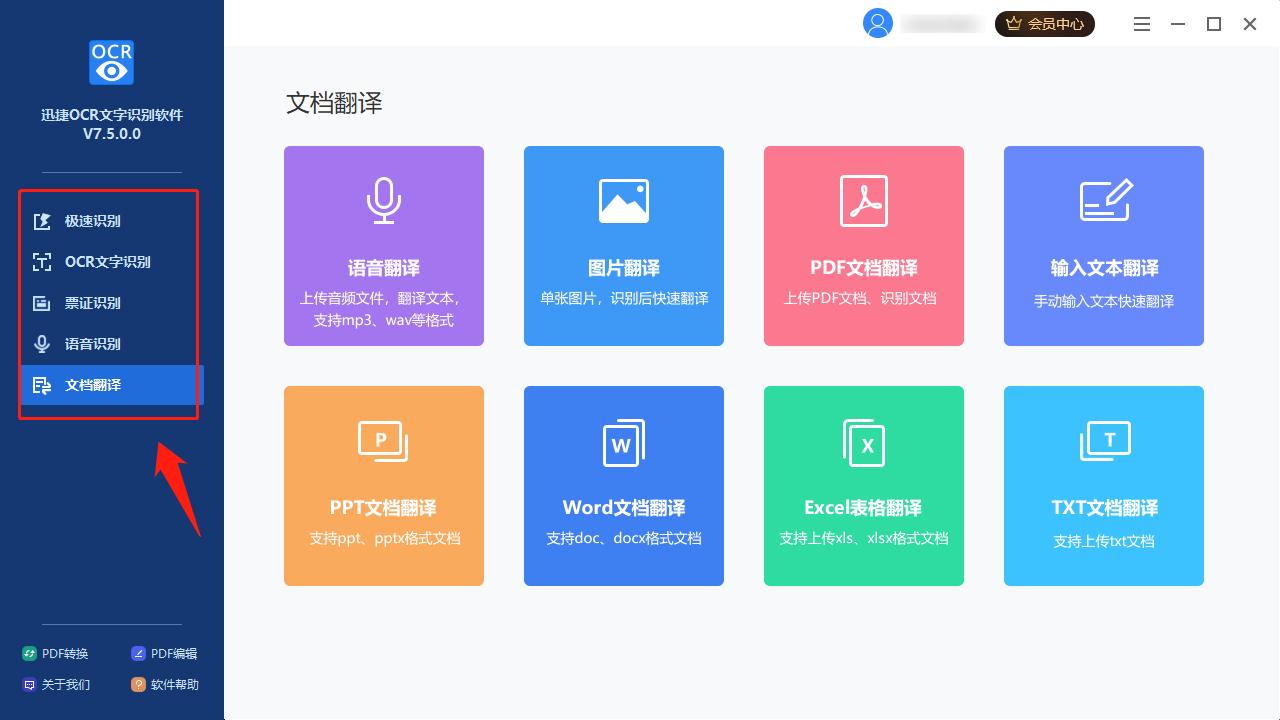1280x720 pixels.
Task: Open Word文档翻译 document translation
Action: (x=623, y=486)
